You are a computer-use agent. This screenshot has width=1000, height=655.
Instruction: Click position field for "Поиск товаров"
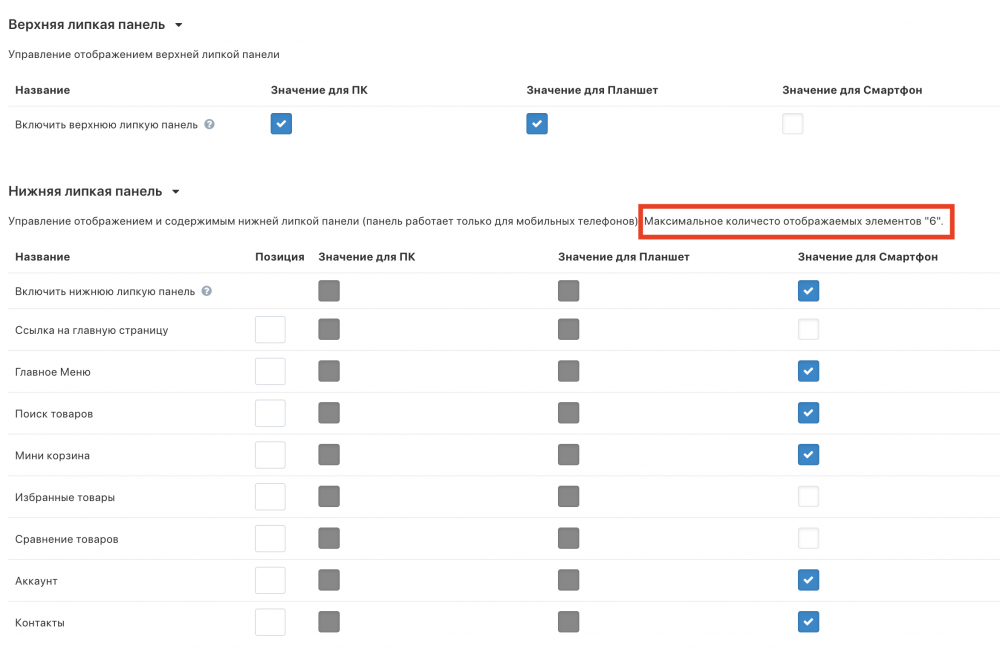[x=270, y=413]
